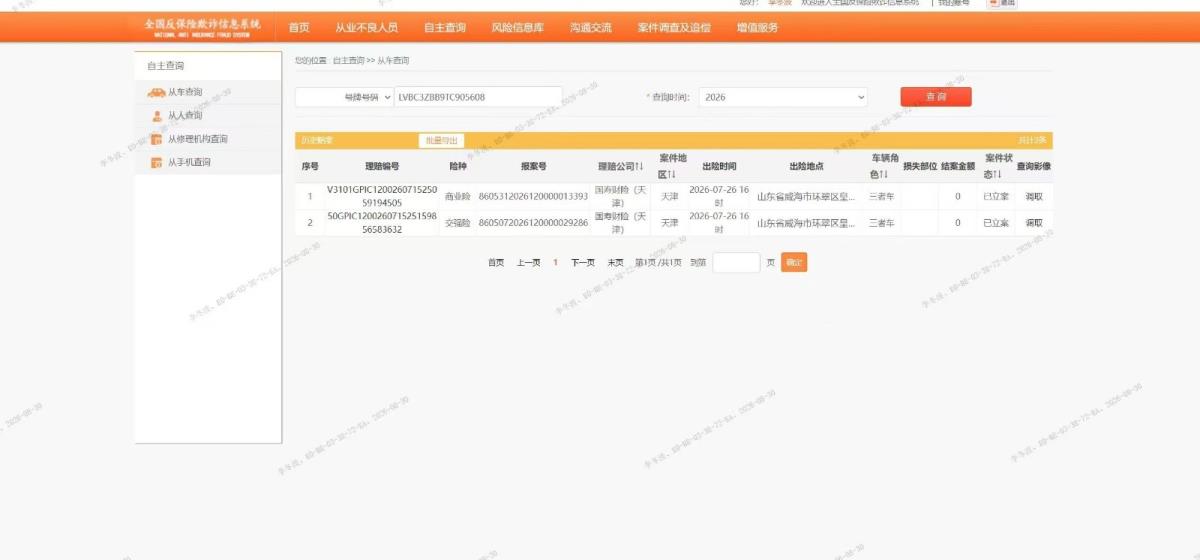Sort by 理赔公司 using its sort arrows

point(638,166)
